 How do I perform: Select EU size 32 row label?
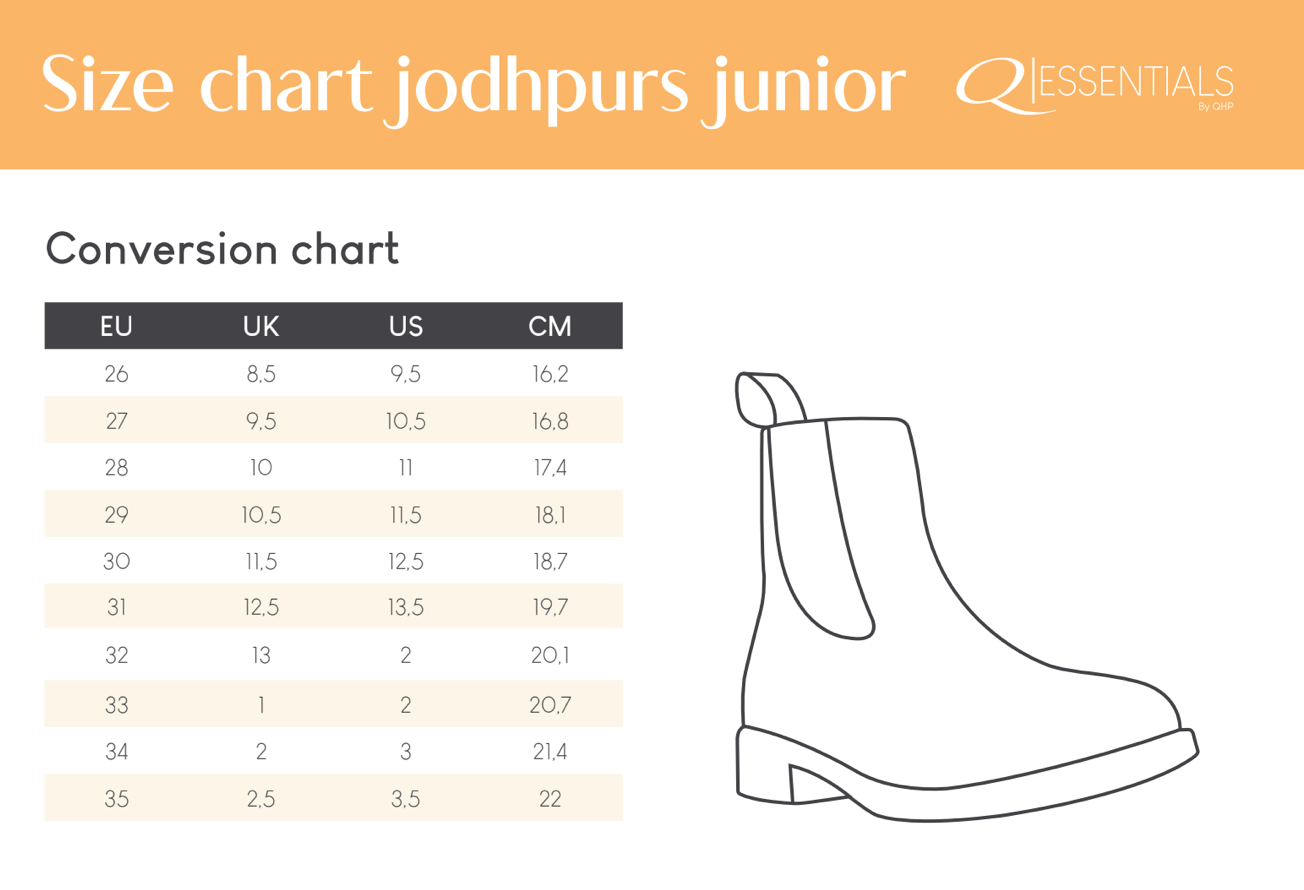coord(117,656)
